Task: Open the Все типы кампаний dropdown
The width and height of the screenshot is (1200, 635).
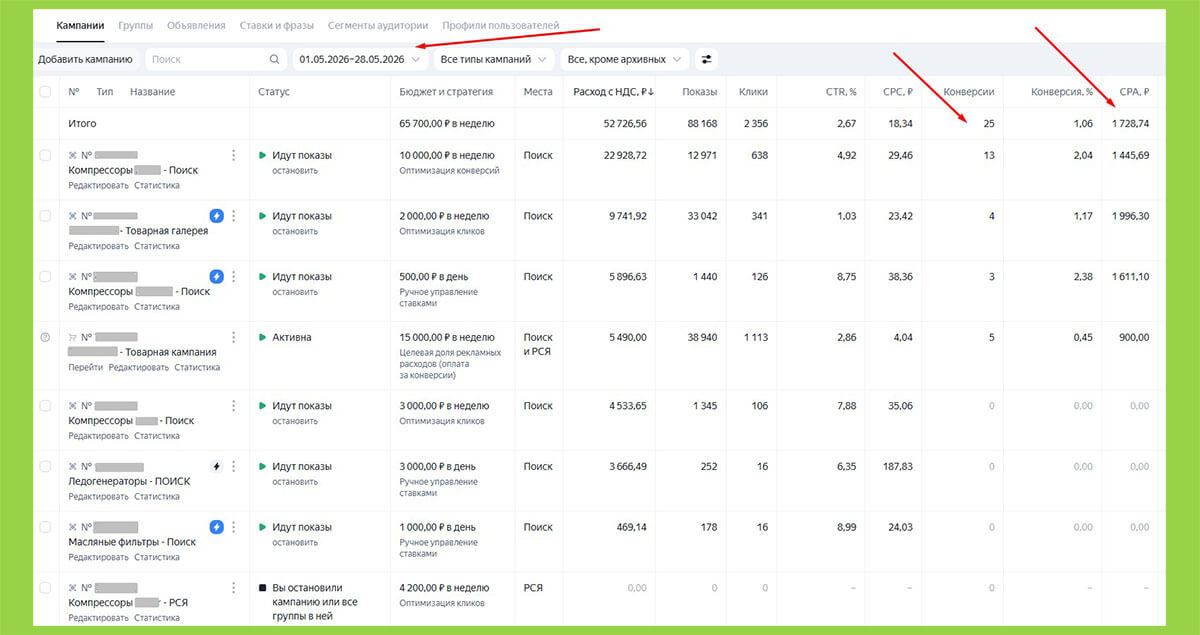Action: pos(494,60)
